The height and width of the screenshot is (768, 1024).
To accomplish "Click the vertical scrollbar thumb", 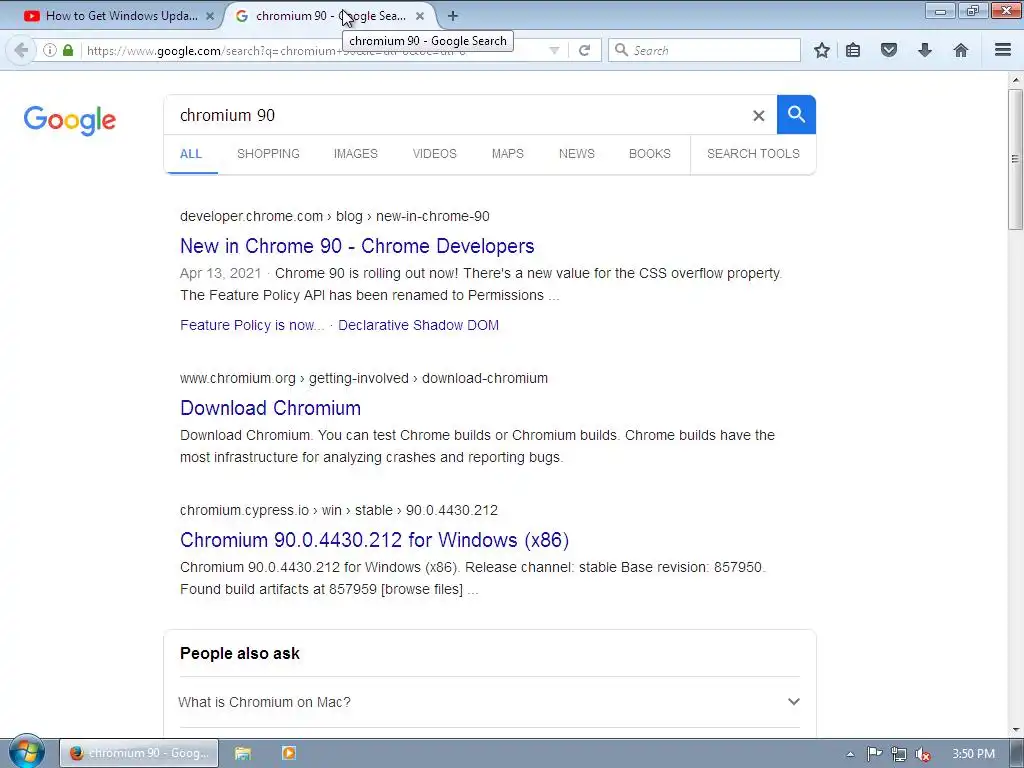I will 1015,159.
